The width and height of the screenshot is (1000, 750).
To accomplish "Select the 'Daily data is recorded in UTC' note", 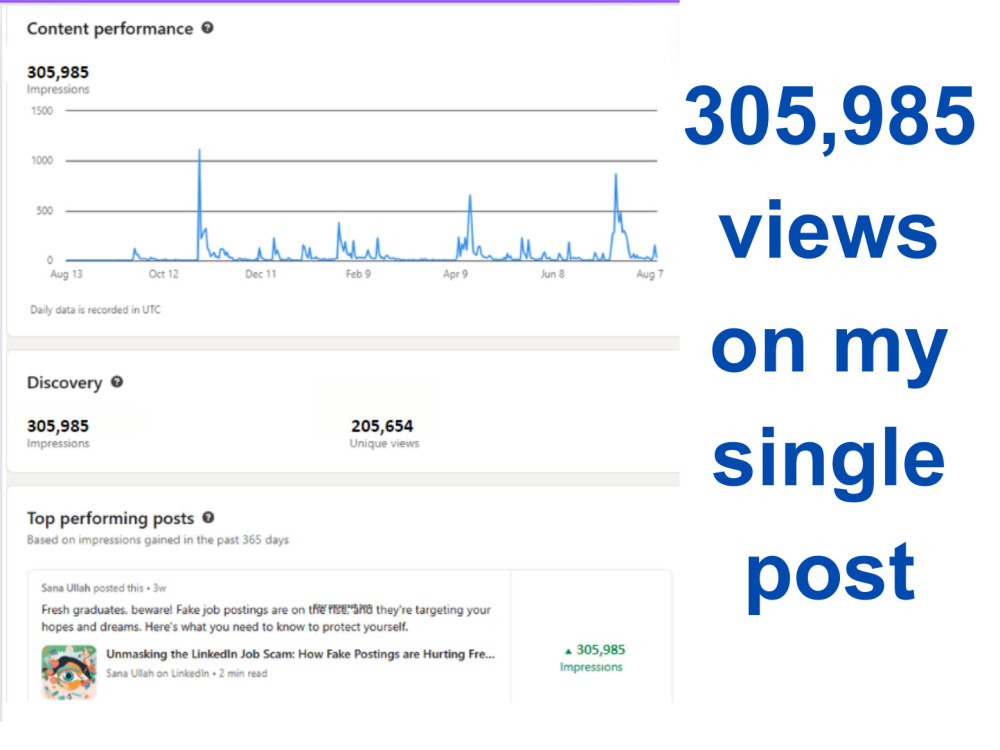I will coord(96,310).
